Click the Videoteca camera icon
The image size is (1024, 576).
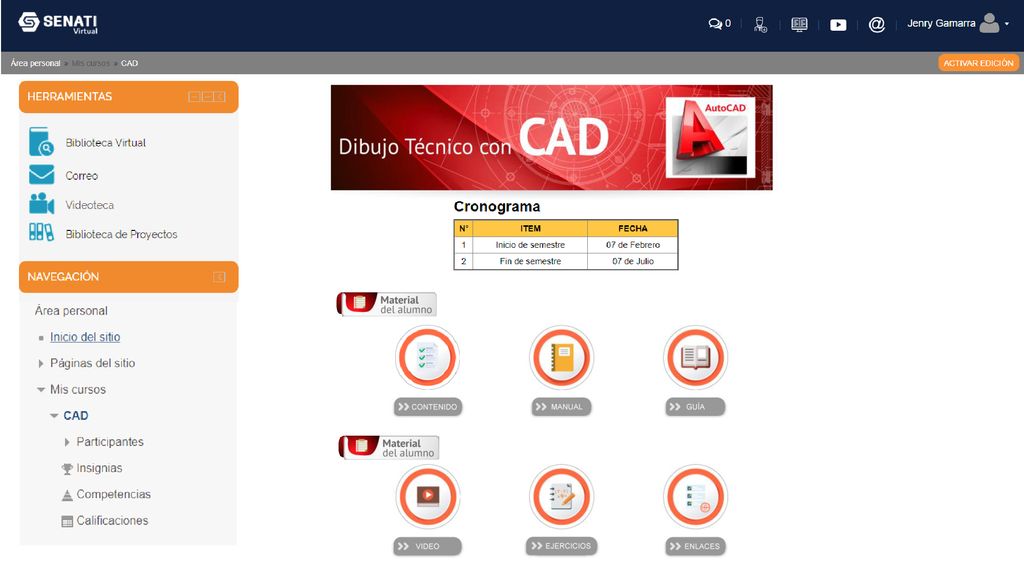(41, 204)
